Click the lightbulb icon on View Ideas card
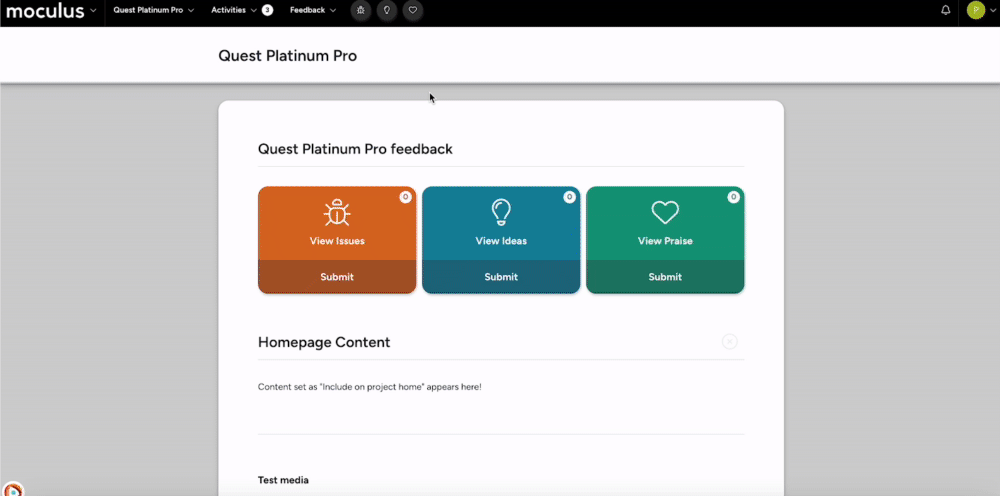1000x496 pixels. click(501, 212)
